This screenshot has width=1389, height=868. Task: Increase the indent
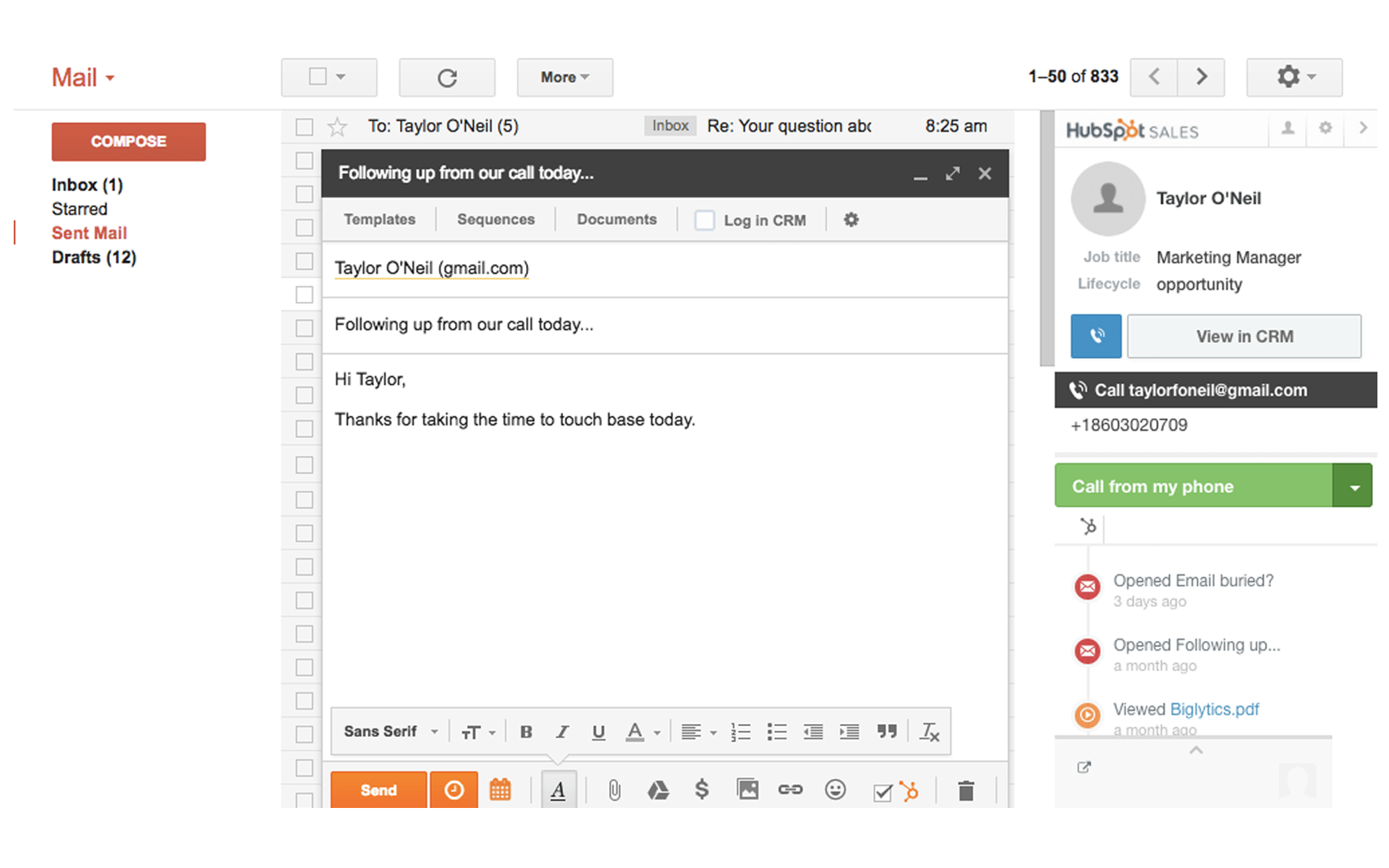[849, 732]
